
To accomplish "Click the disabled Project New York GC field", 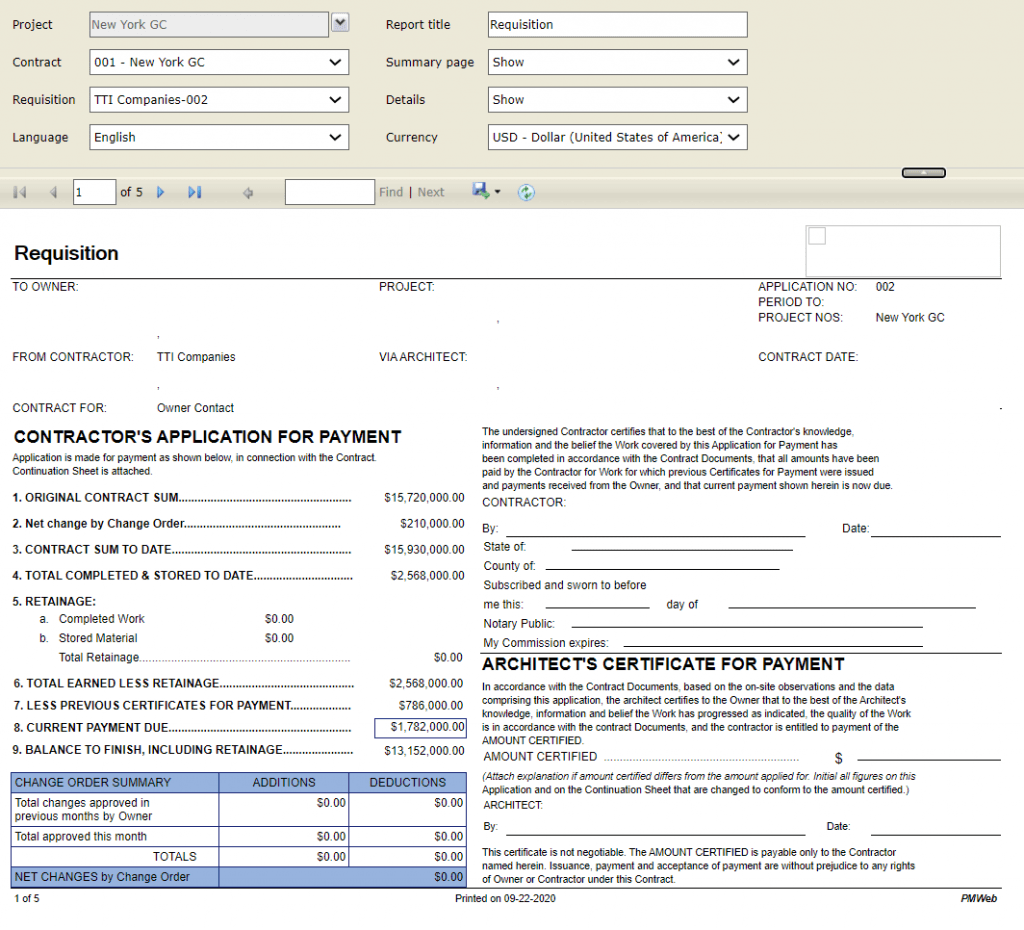I will [x=209, y=24].
